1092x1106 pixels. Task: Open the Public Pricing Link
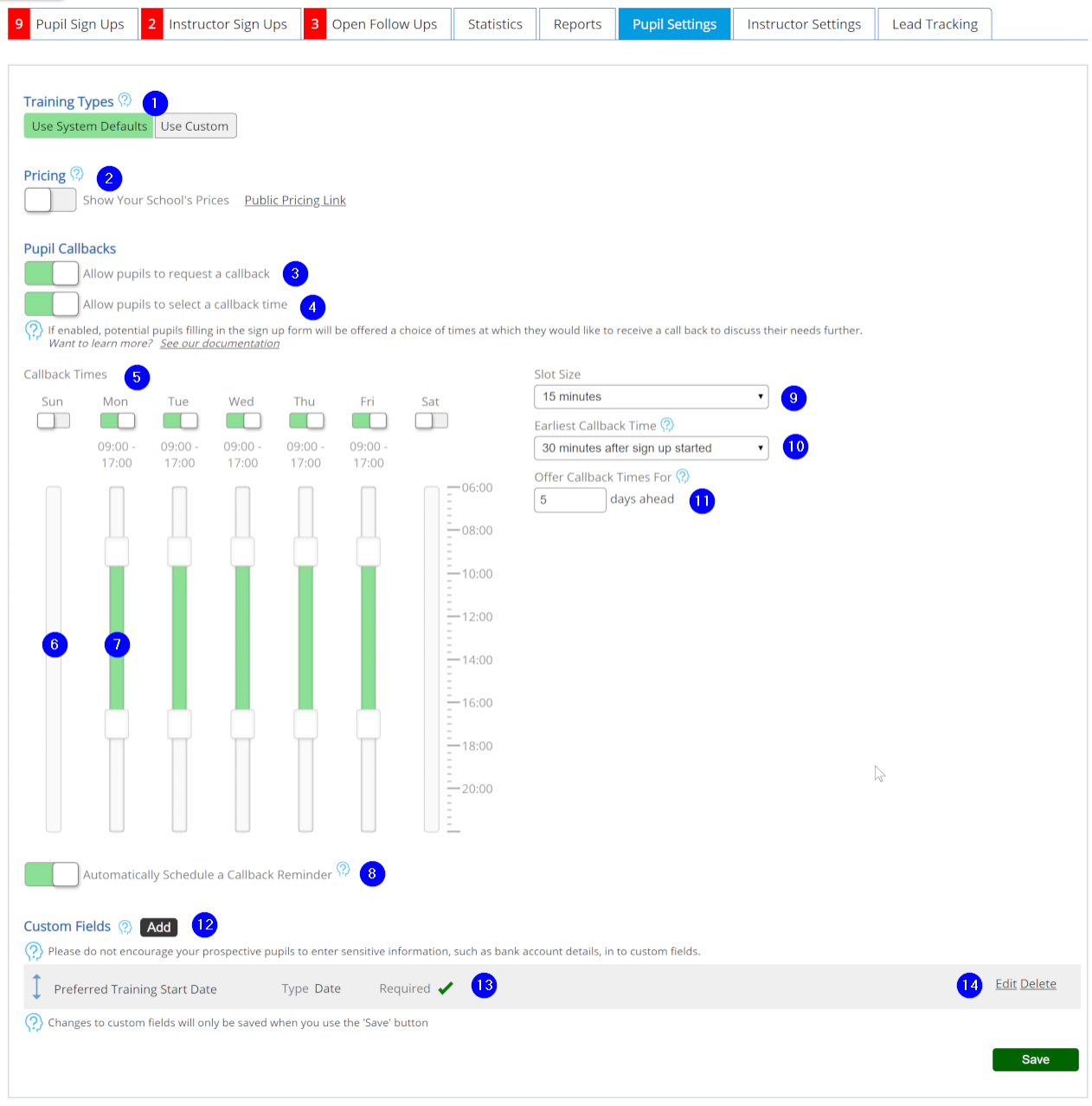(295, 200)
